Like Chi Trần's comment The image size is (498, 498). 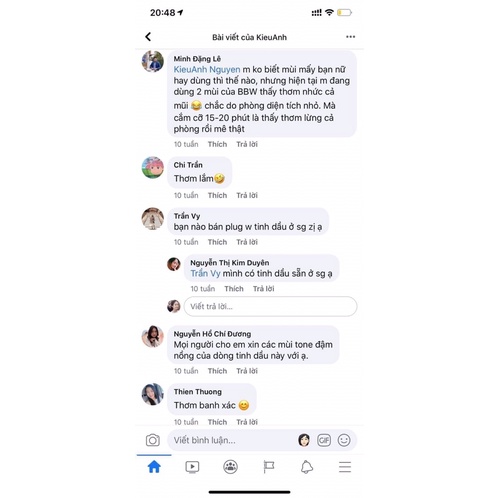217,195
